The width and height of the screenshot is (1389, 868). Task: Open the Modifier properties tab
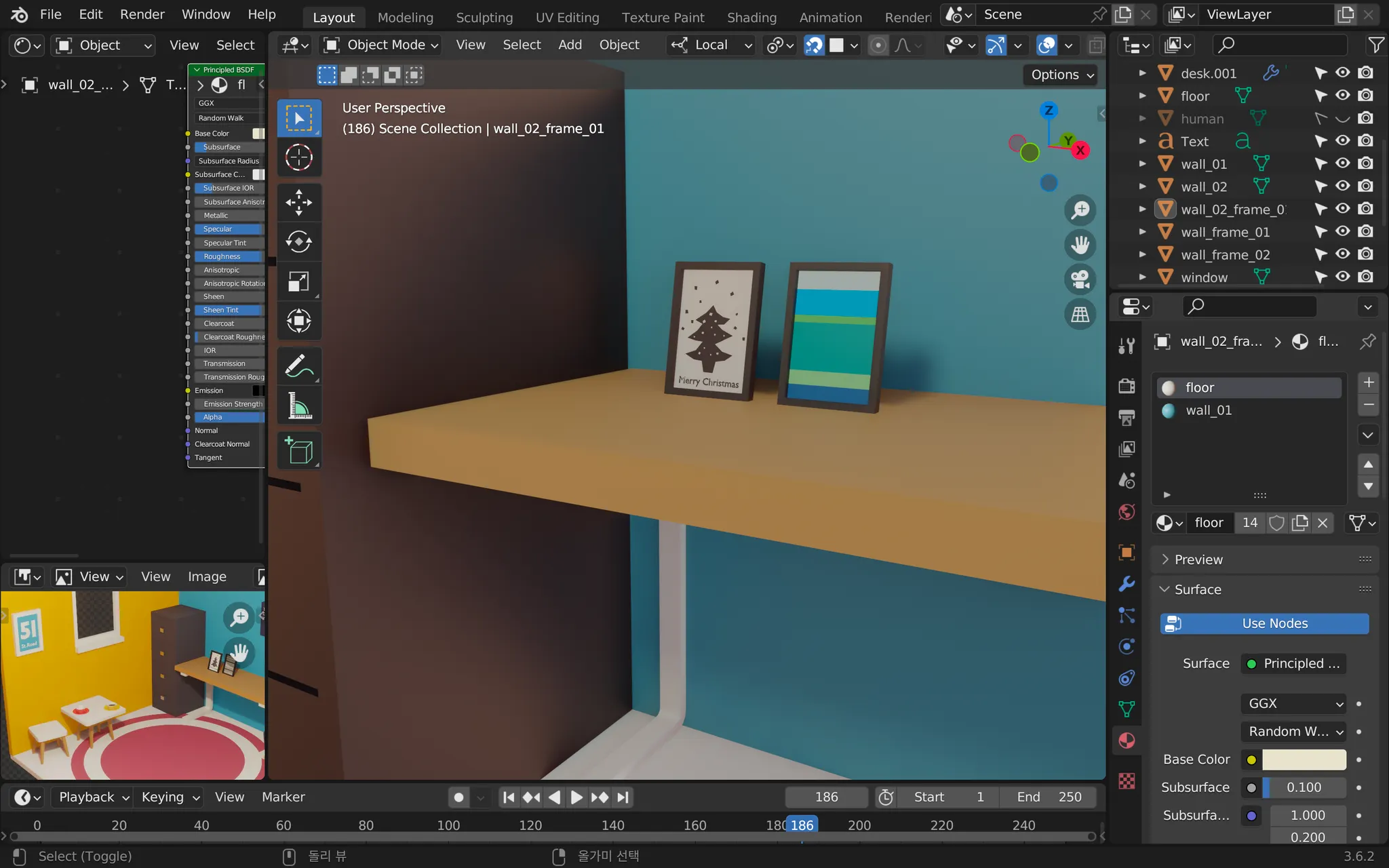pos(1127,584)
